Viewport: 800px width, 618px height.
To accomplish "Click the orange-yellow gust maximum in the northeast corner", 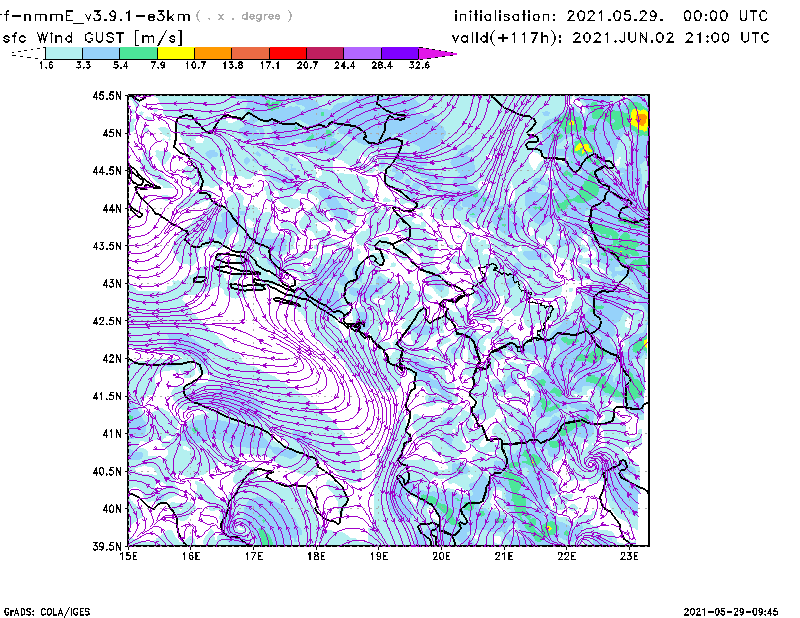I will (639, 119).
